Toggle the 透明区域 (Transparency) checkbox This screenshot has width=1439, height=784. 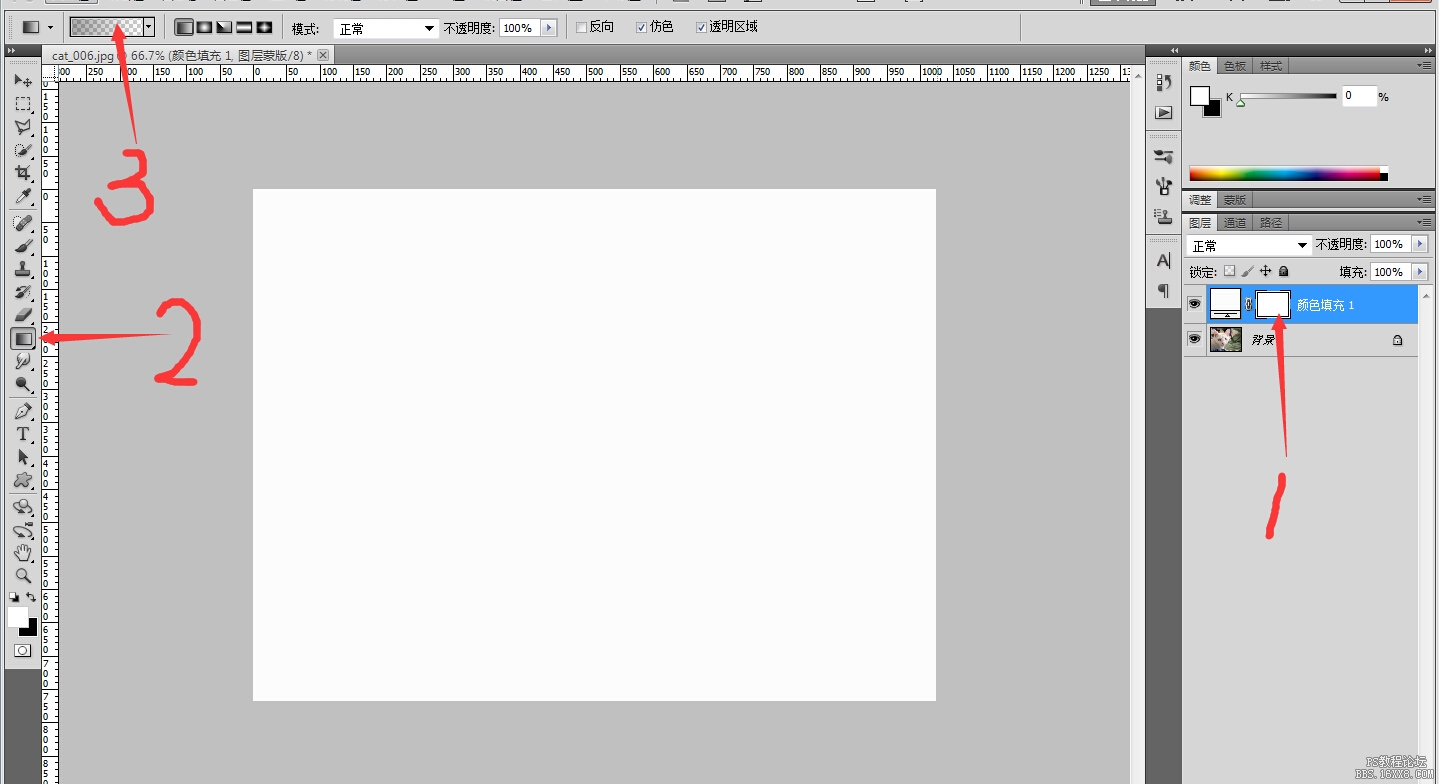coord(701,27)
